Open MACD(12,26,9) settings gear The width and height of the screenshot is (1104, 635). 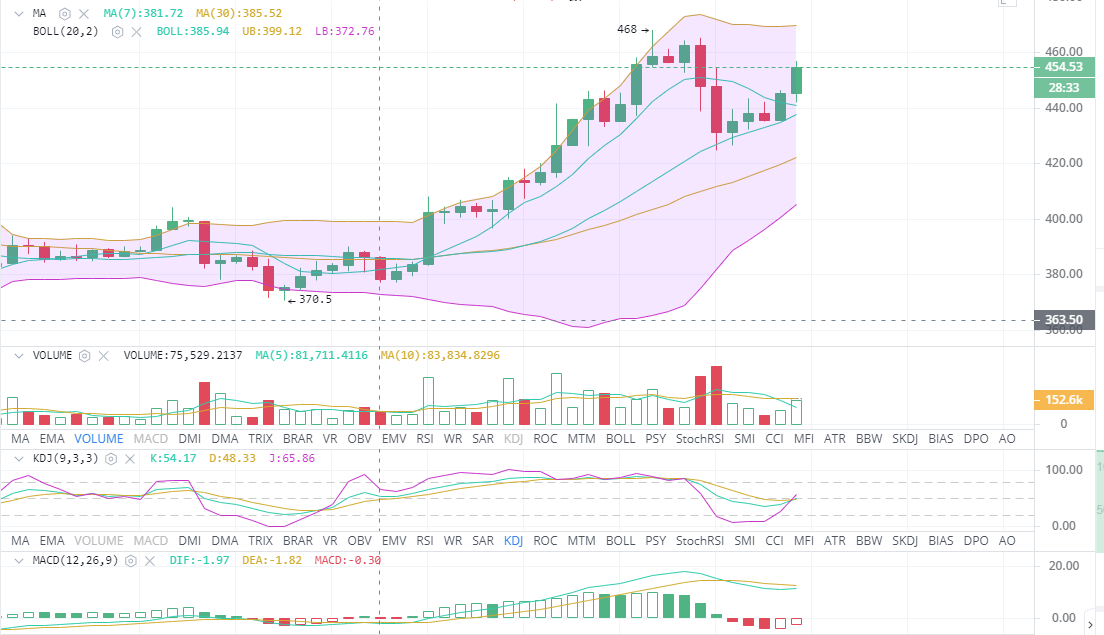click(130, 560)
